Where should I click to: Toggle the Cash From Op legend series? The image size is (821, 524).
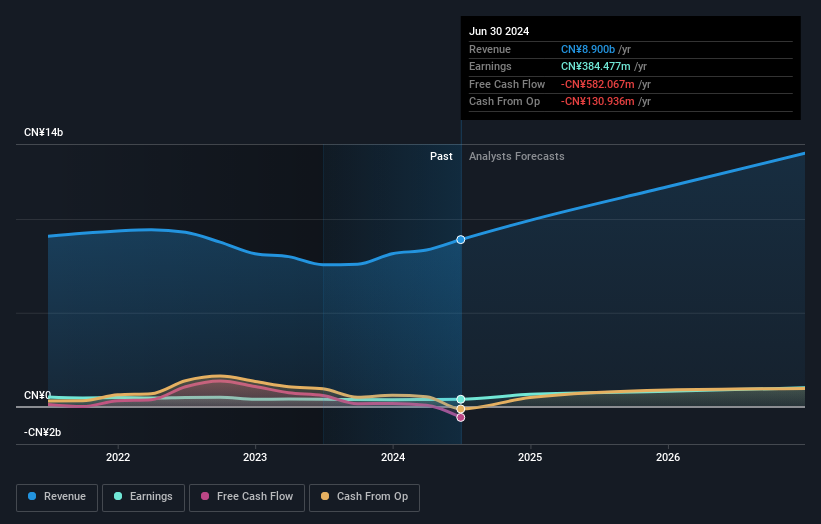pyautogui.click(x=364, y=497)
